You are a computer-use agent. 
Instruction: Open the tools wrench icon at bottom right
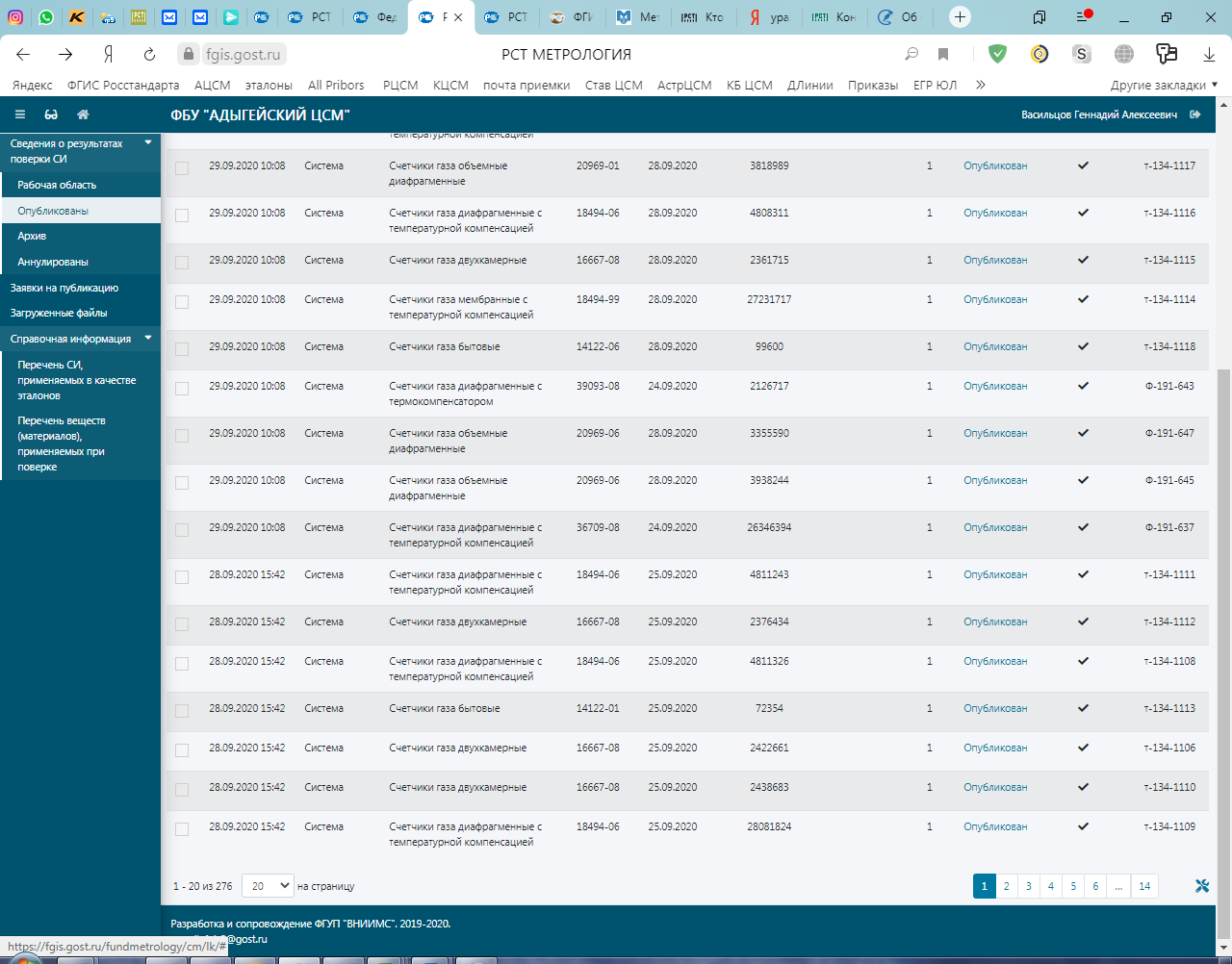click(x=1201, y=886)
